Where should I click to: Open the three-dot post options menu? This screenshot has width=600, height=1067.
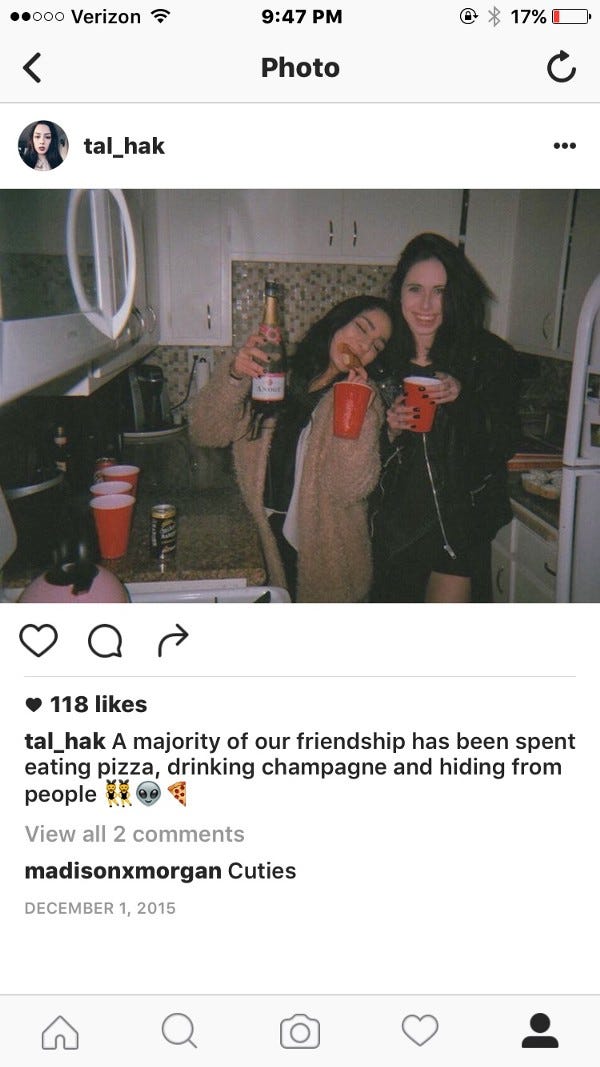[x=565, y=146]
